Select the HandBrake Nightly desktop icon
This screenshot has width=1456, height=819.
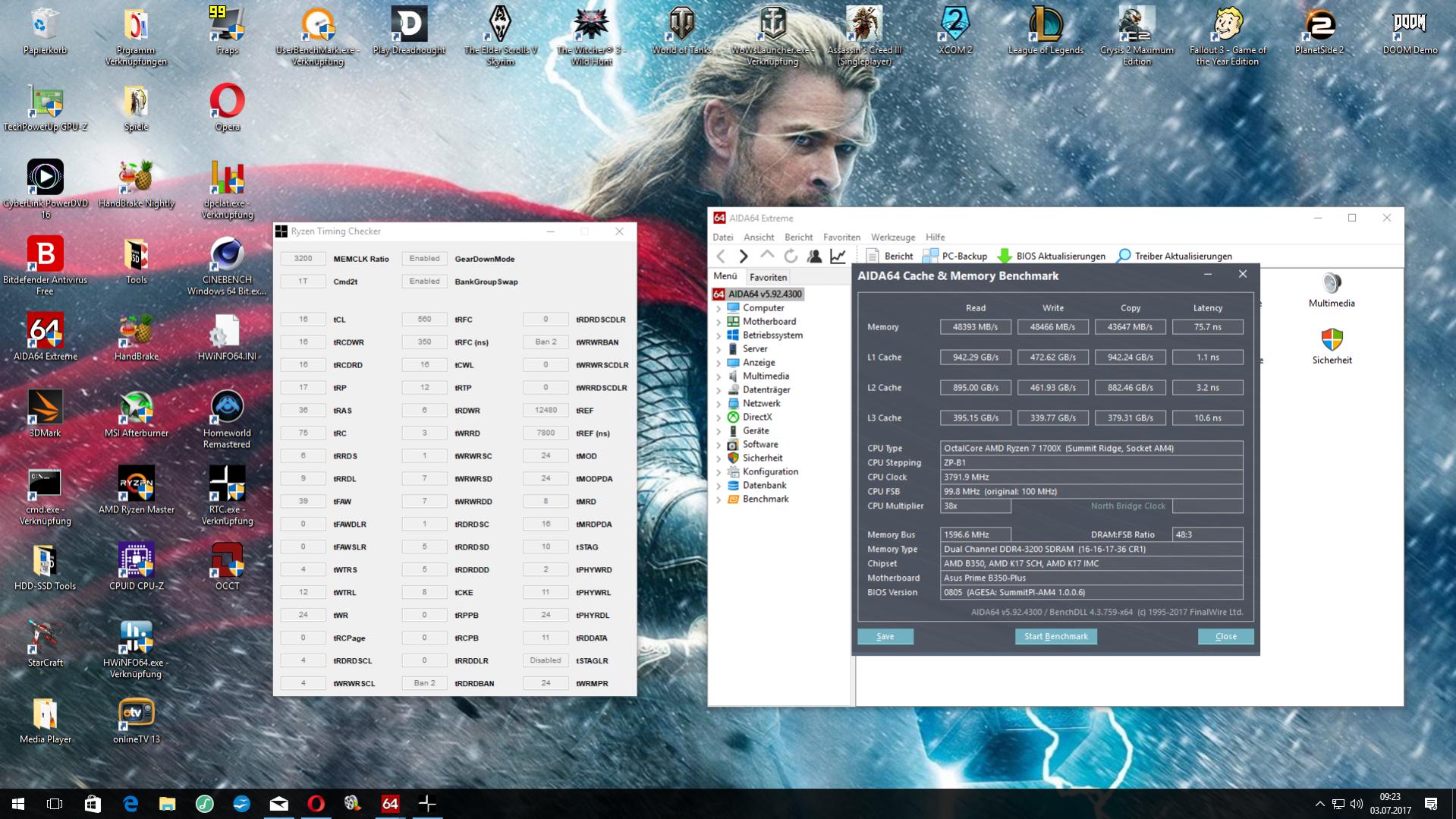[x=137, y=184]
